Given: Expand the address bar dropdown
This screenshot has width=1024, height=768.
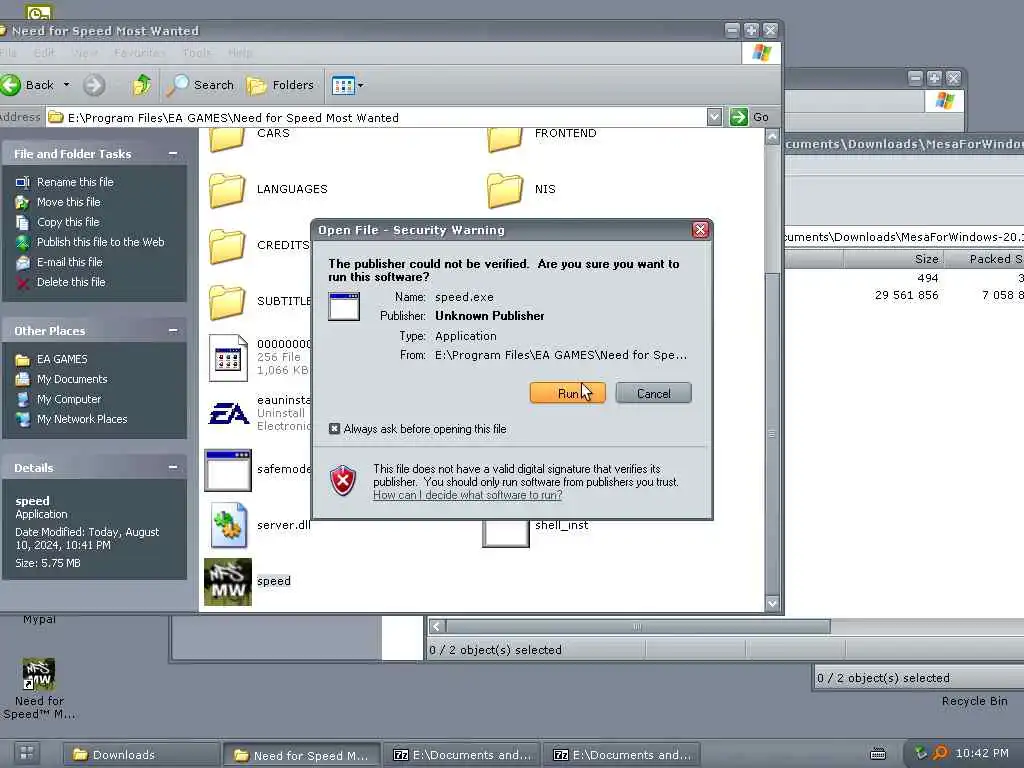Looking at the screenshot, I should click(x=714, y=118).
